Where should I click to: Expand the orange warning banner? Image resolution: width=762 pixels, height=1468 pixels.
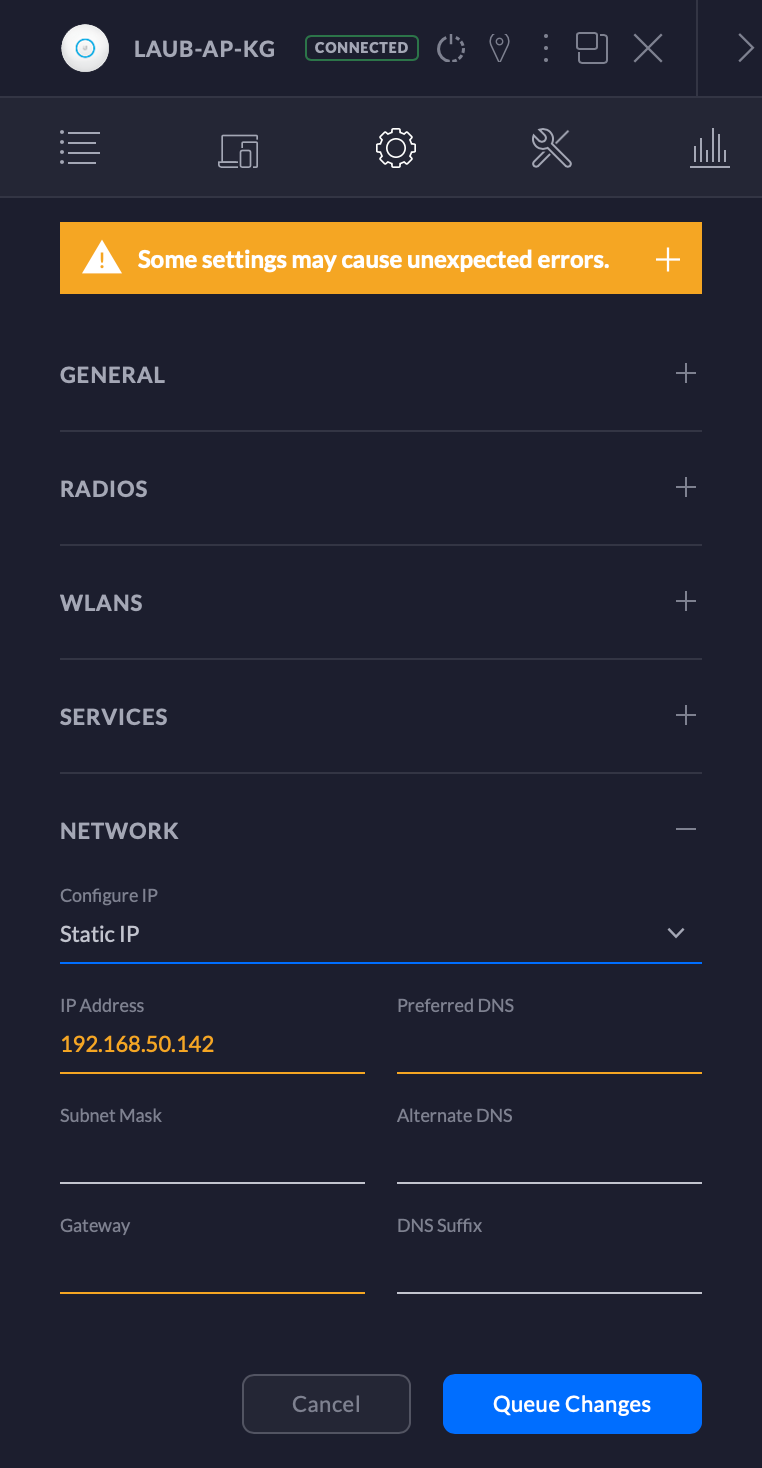(x=668, y=260)
